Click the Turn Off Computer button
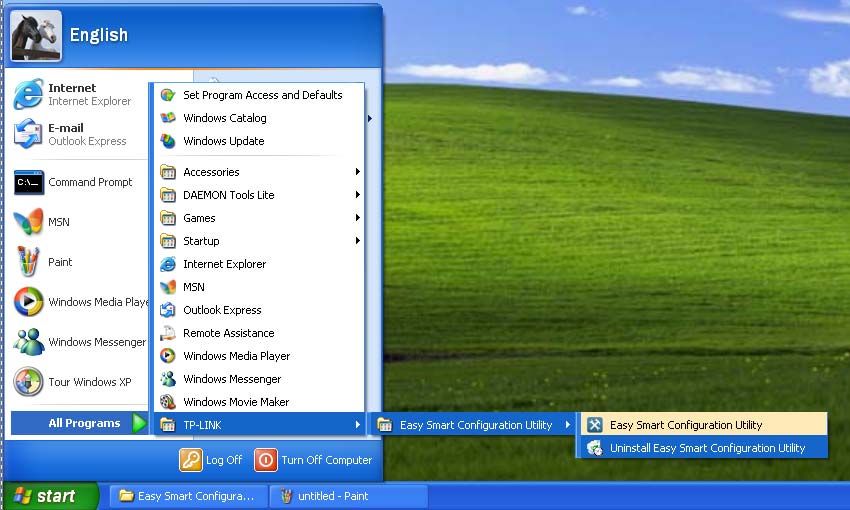 click(x=313, y=460)
